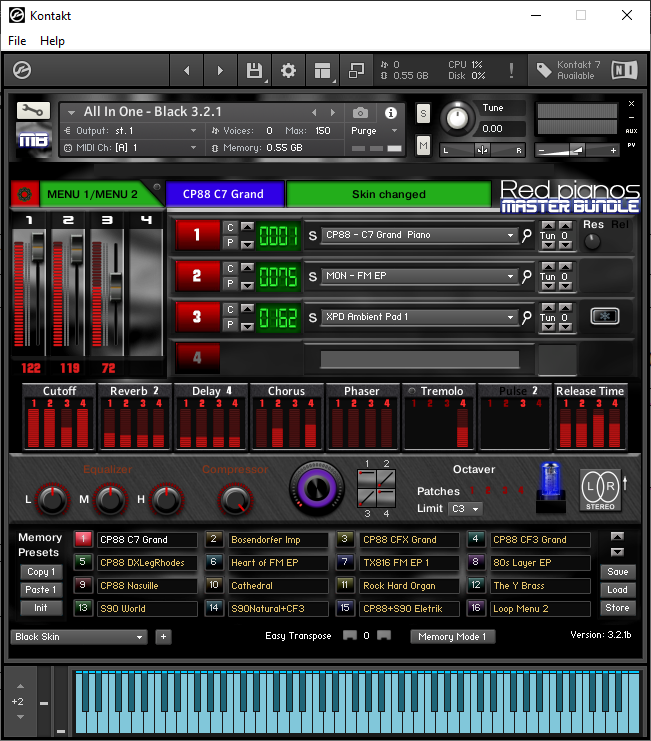Open the workspace layout panel icon

322,70
